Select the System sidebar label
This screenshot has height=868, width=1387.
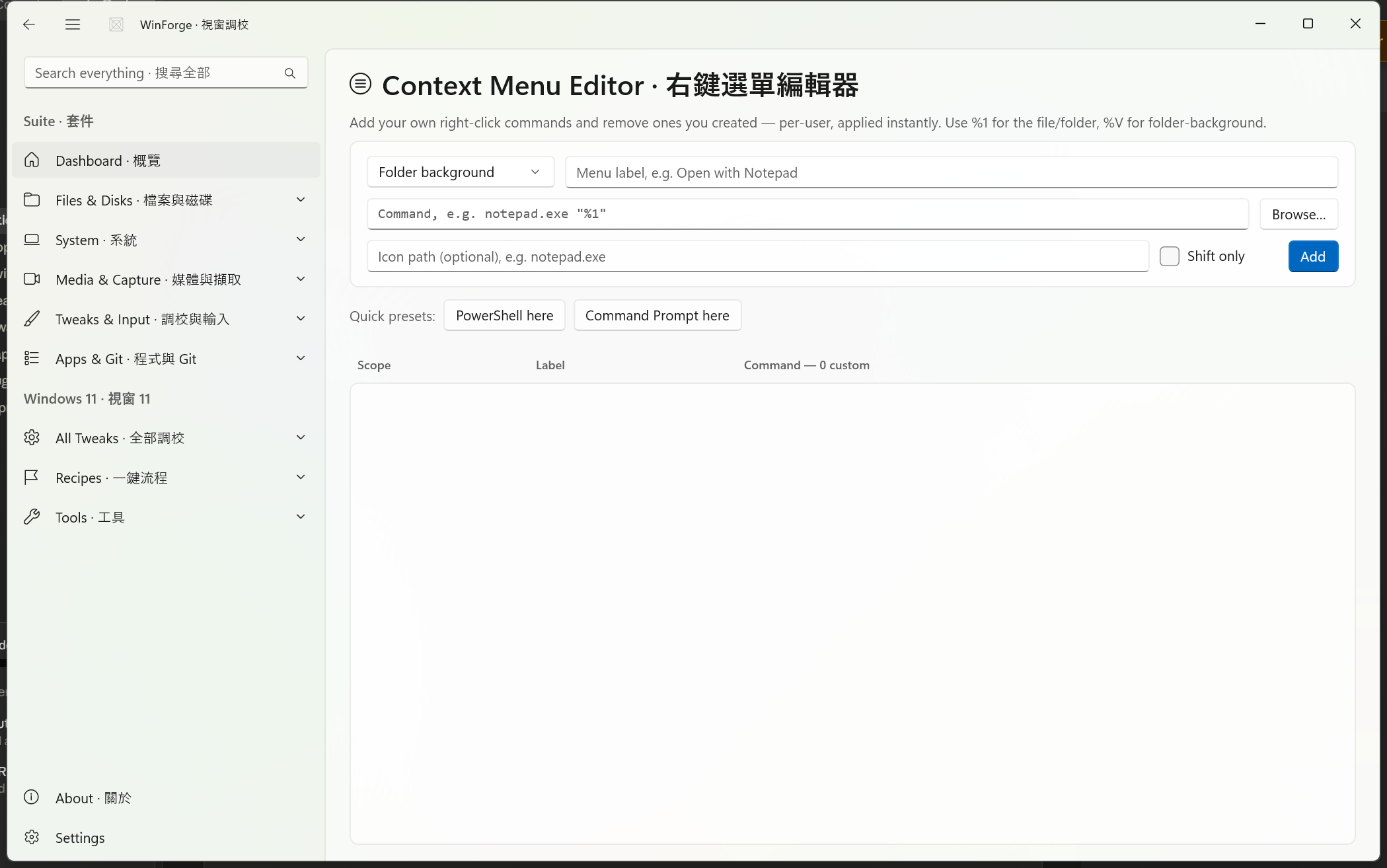[96, 240]
